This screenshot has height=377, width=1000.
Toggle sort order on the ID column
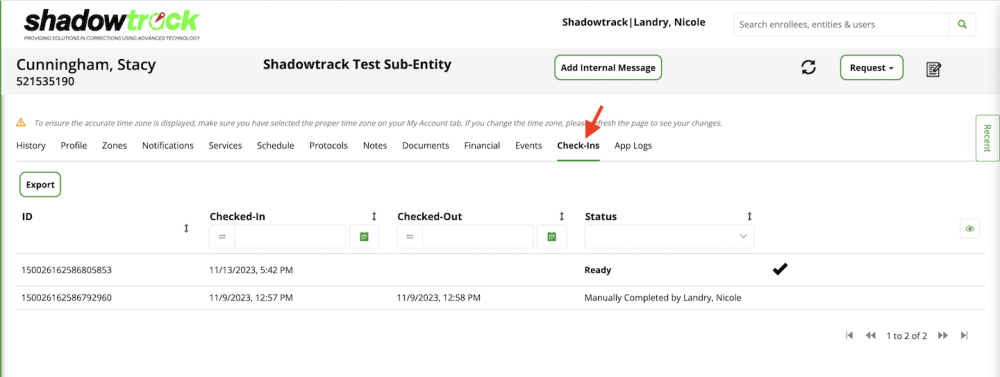click(x=186, y=228)
